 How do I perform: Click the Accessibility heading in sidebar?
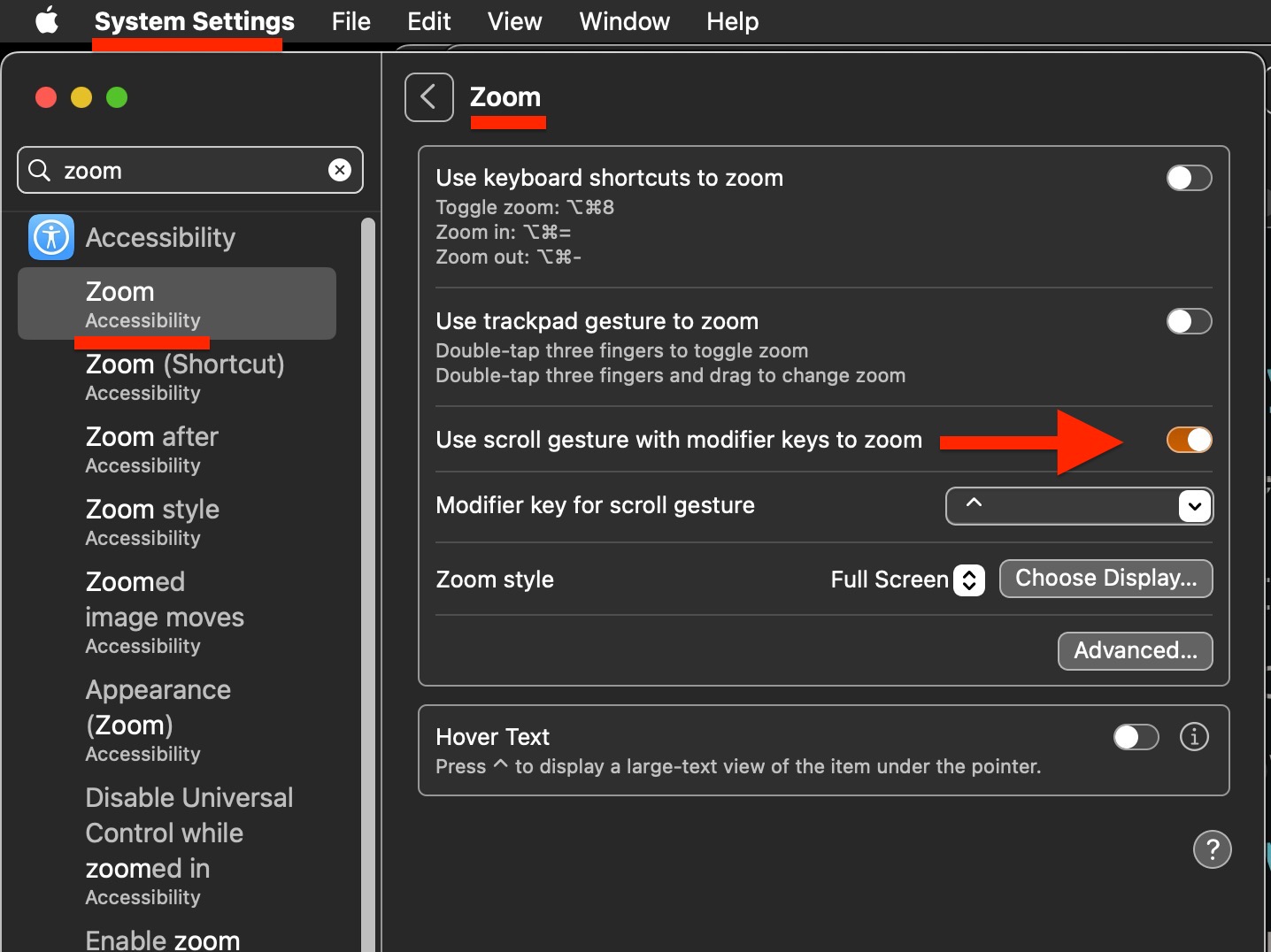(x=160, y=237)
